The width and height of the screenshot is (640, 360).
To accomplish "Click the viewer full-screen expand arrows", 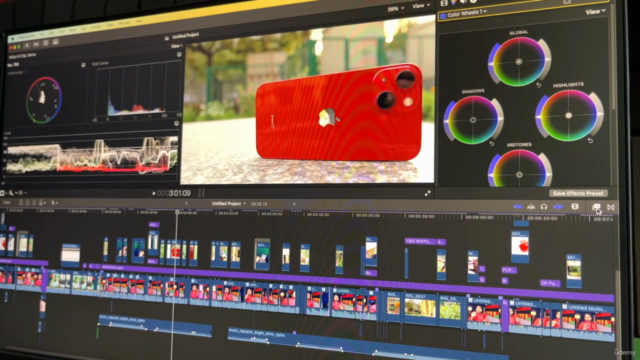I will (x=427, y=193).
